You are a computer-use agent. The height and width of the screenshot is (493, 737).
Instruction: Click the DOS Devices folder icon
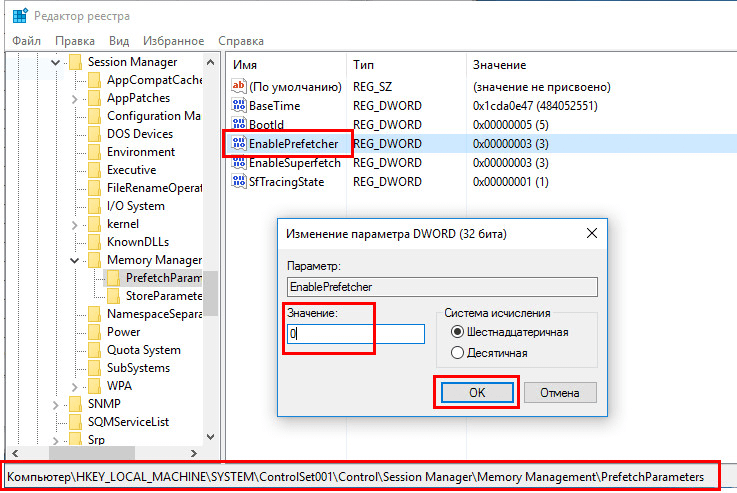94,134
